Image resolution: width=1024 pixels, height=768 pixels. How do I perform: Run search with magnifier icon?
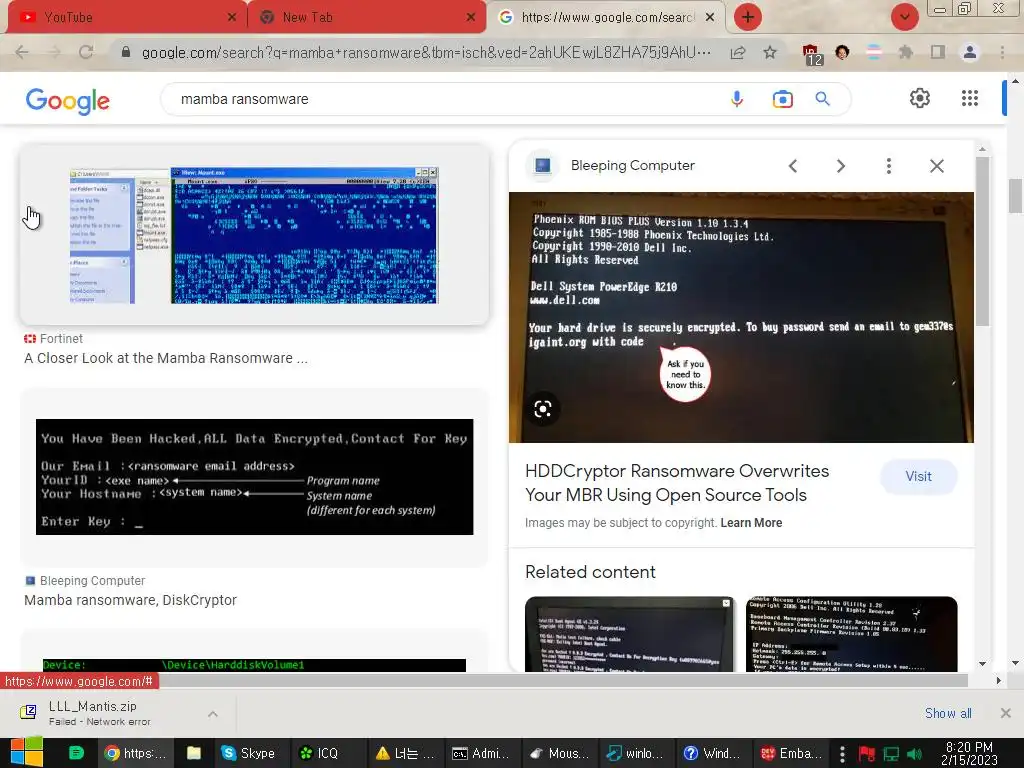[822, 99]
